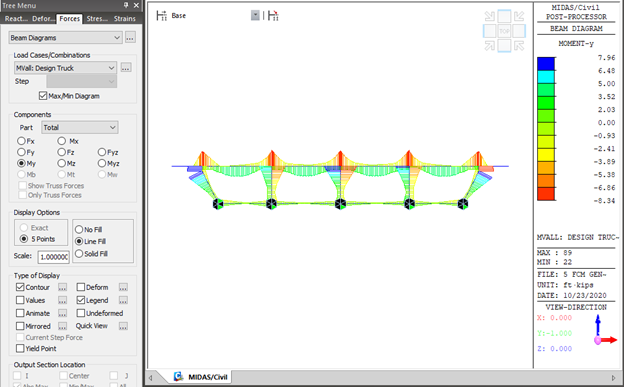The height and width of the screenshot is (387, 624).
Task: Open the Step dropdown
Action: [82, 81]
